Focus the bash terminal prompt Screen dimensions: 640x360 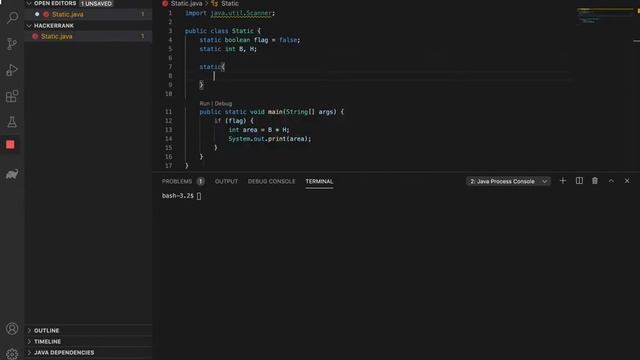182,196
